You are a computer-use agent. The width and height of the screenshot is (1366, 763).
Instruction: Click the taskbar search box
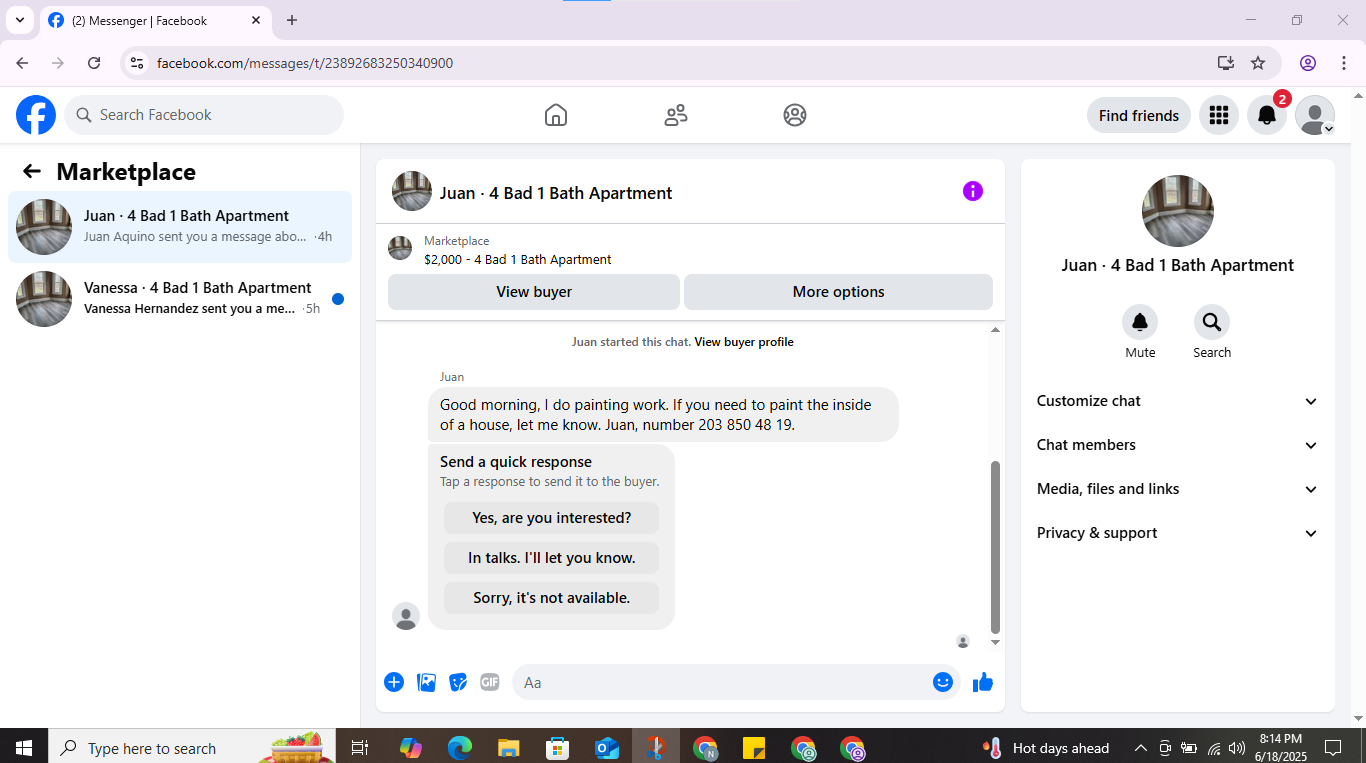[192, 748]
